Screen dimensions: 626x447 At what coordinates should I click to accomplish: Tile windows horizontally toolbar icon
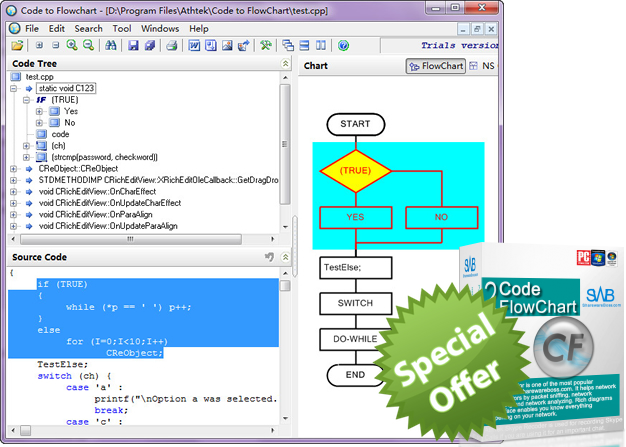coord(305,45)
